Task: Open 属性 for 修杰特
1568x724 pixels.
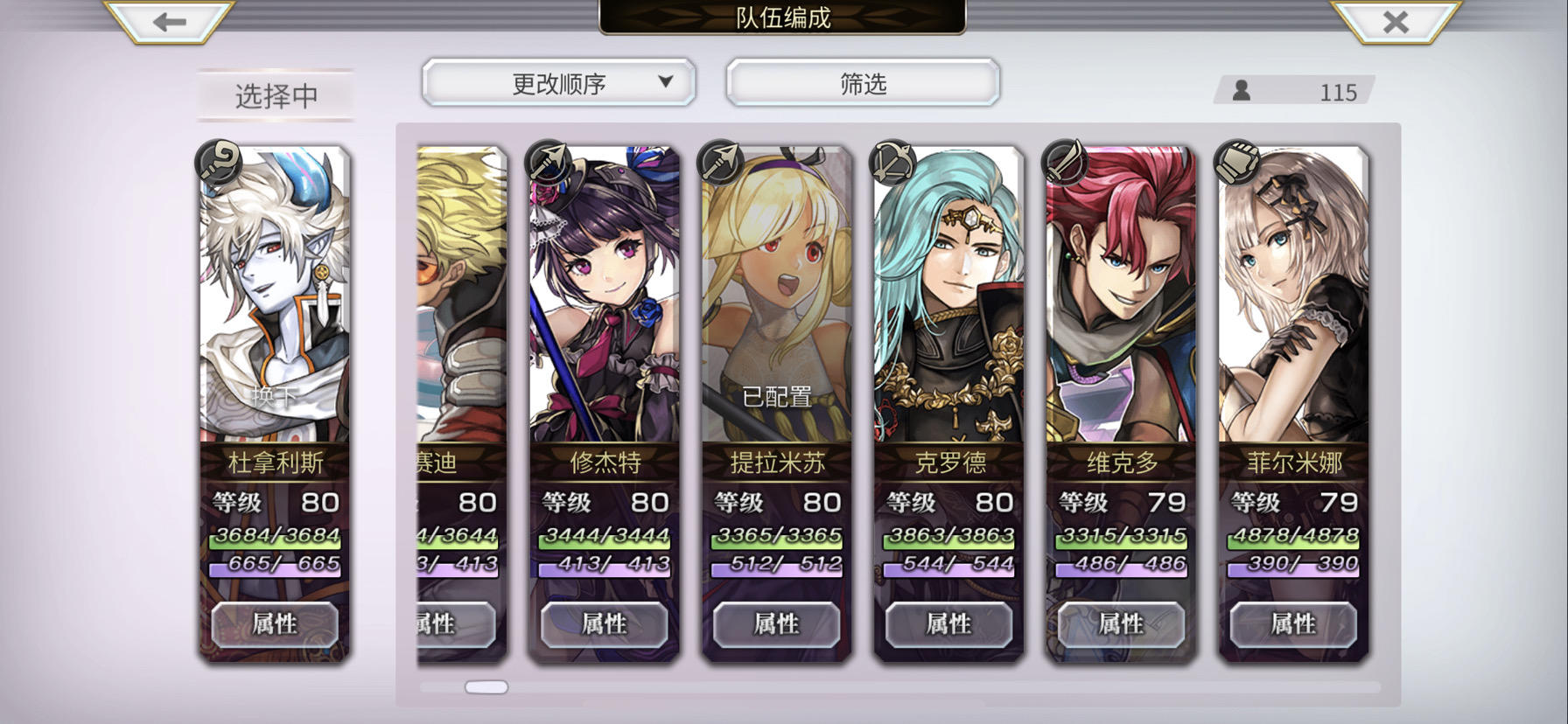Action: (x=604, y=624)
